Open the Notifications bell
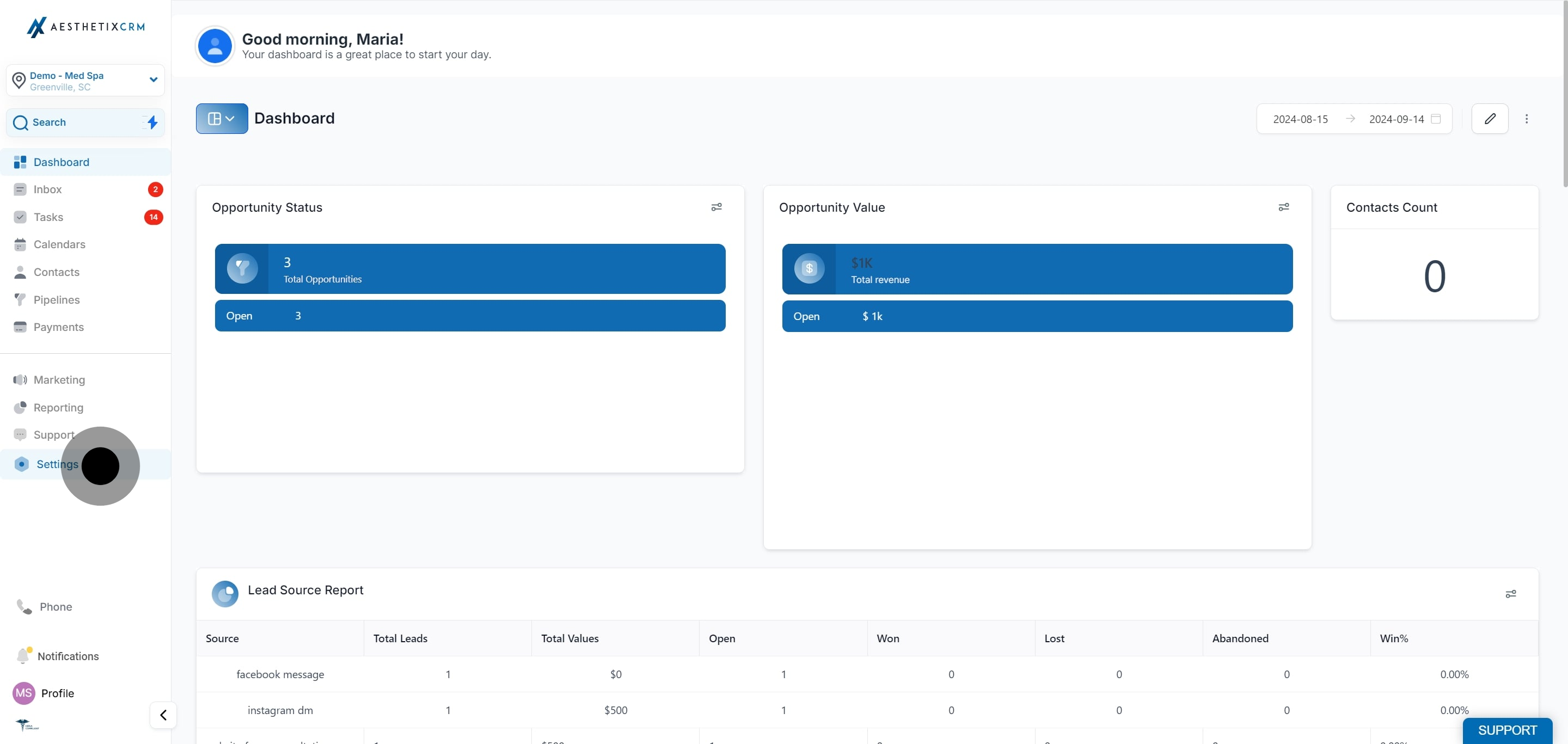 [23, 655]
